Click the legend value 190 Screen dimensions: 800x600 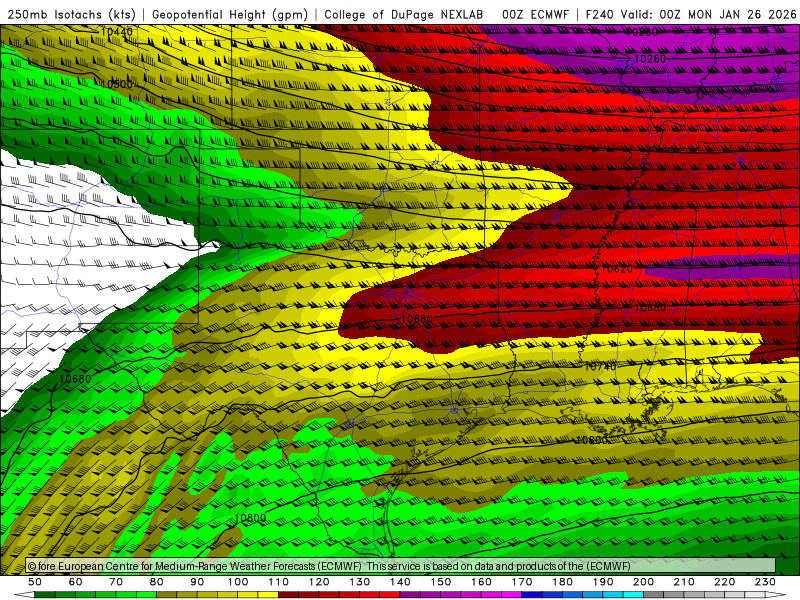click(x=603, y=582)
